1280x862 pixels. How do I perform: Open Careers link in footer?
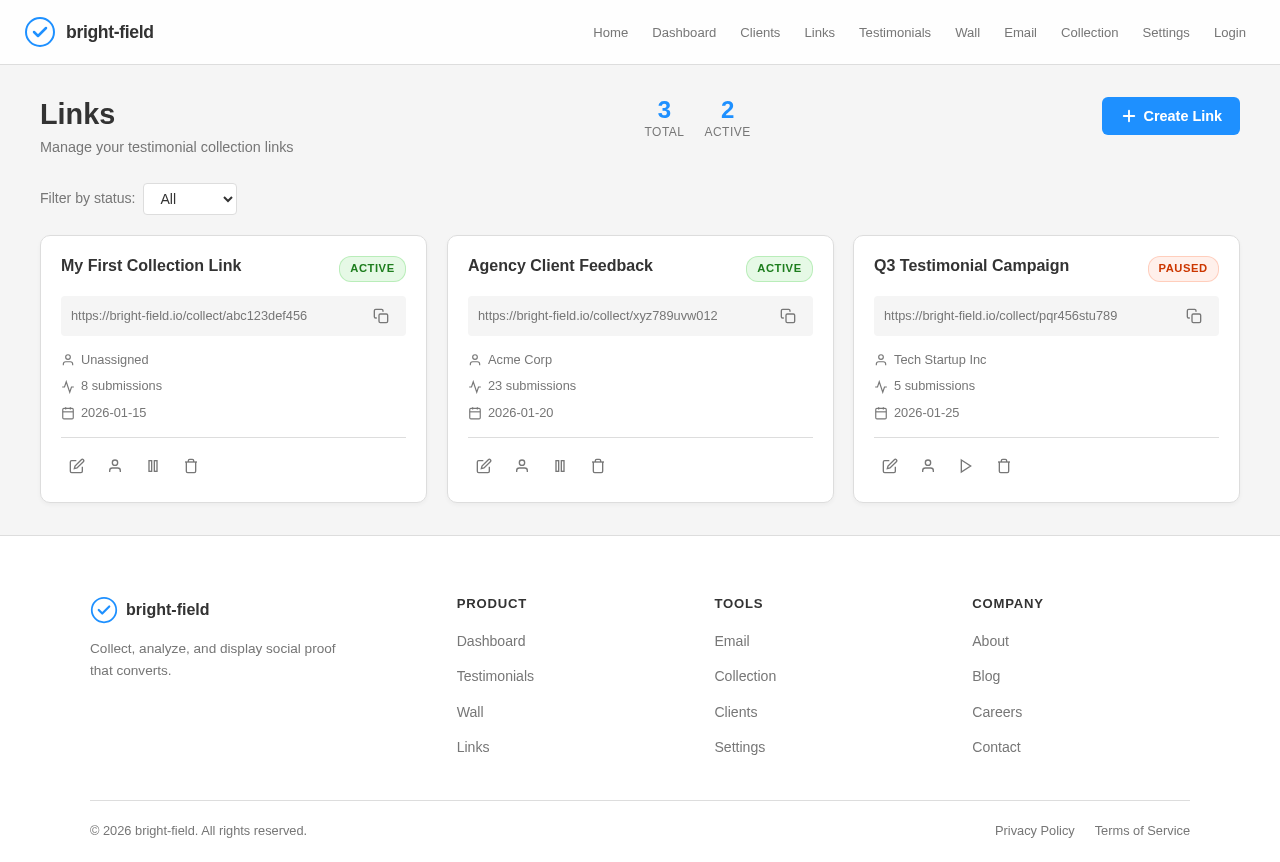coord(997,712)
